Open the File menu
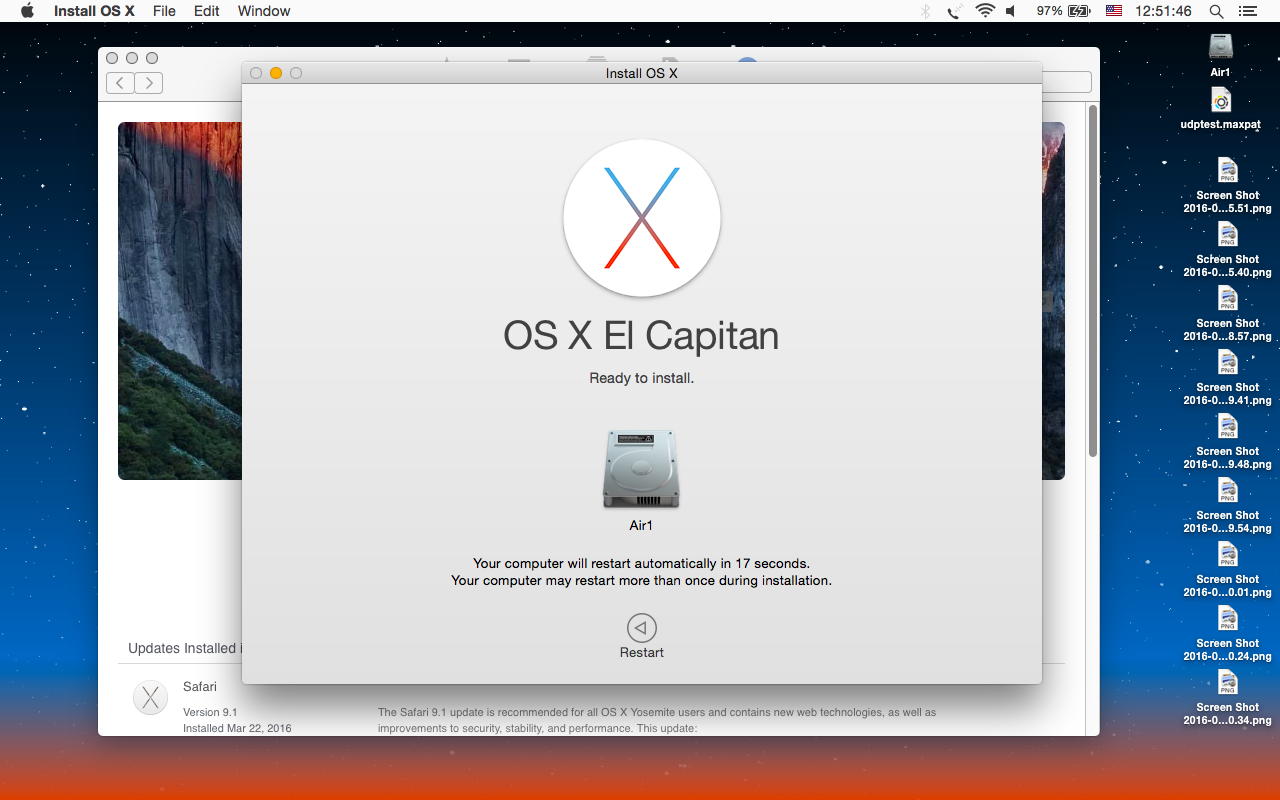This screenshot has height=800, width=1280. [164, 11]
